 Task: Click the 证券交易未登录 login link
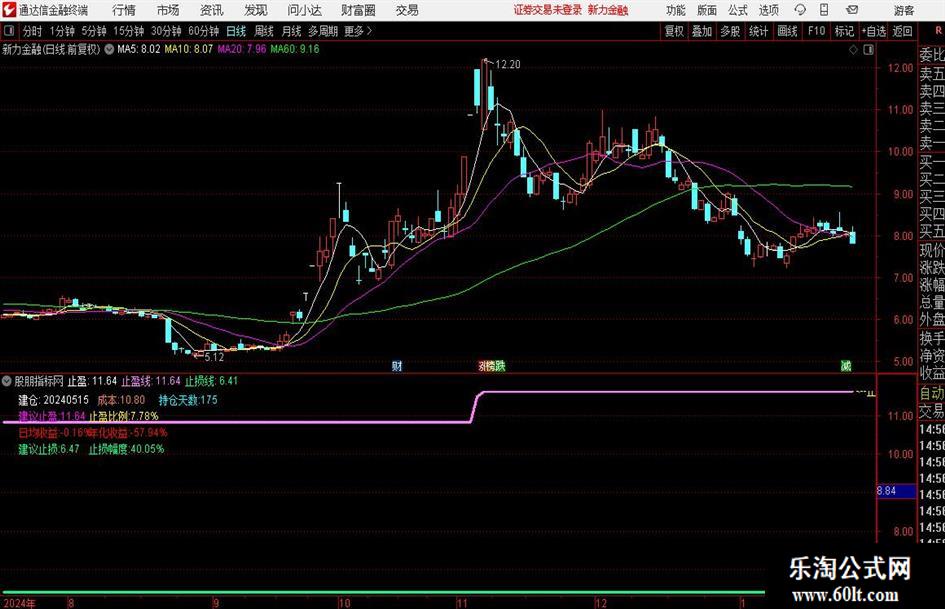tap(548, 10)
